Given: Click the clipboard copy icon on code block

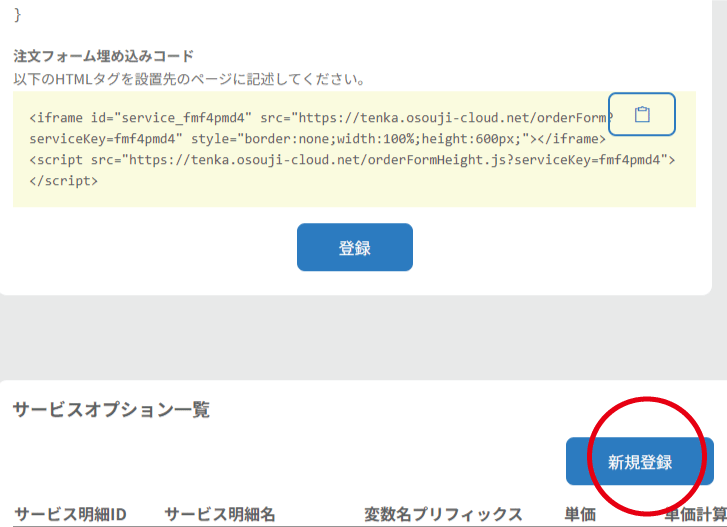Looking at the screenshot, I should coord(642,115).
